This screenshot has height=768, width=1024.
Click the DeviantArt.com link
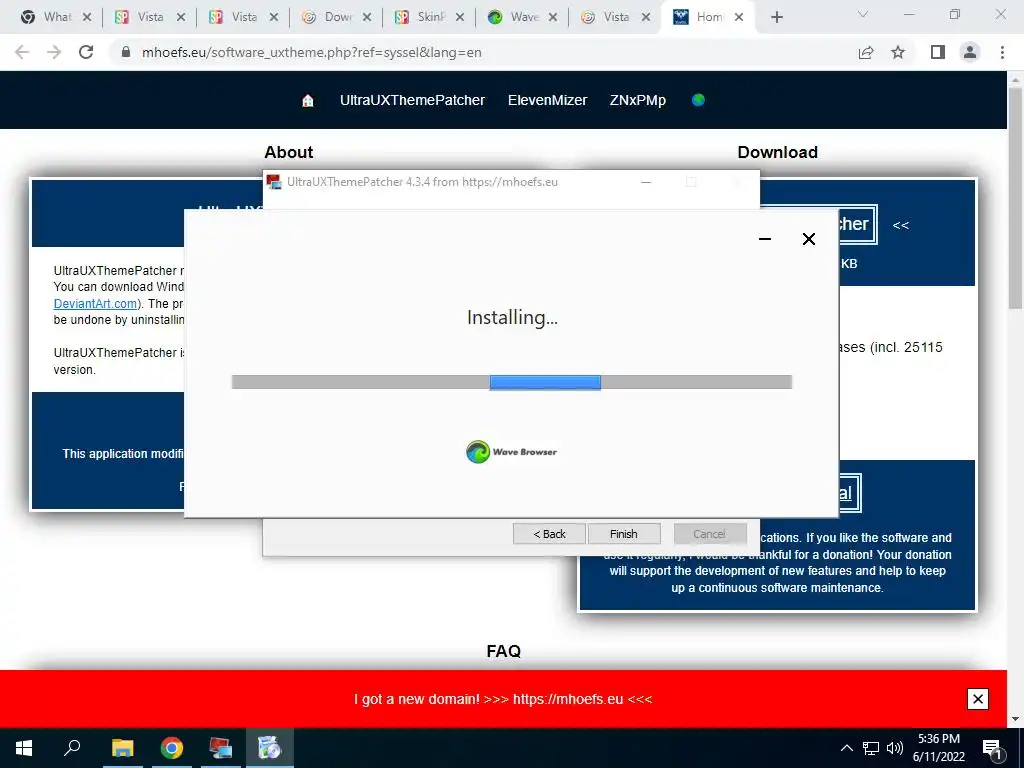[x=95, y=304]
